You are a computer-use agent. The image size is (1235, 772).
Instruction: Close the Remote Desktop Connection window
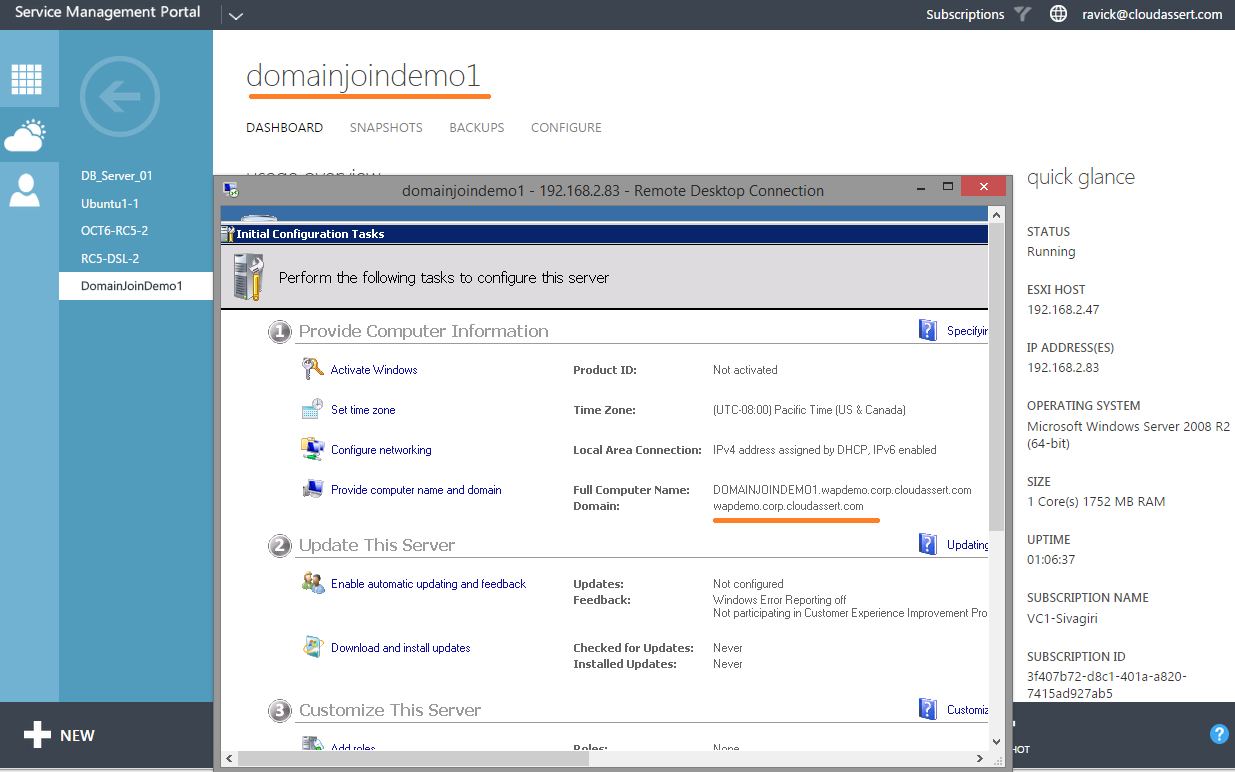(x=984, y=187)
